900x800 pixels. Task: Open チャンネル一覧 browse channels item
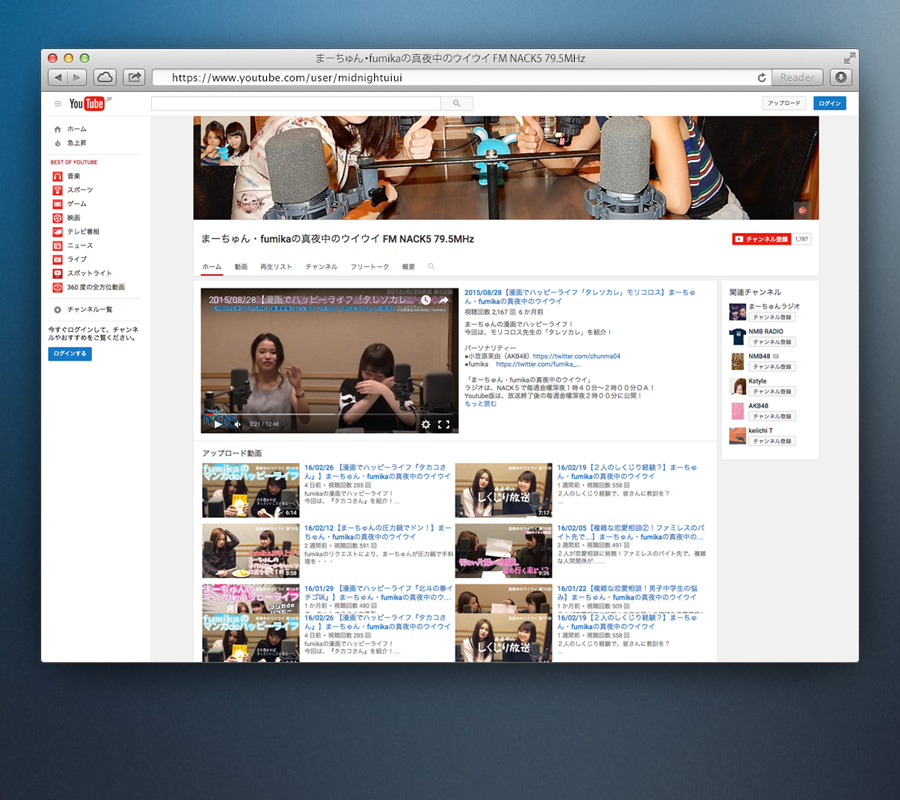coord(89,310)
